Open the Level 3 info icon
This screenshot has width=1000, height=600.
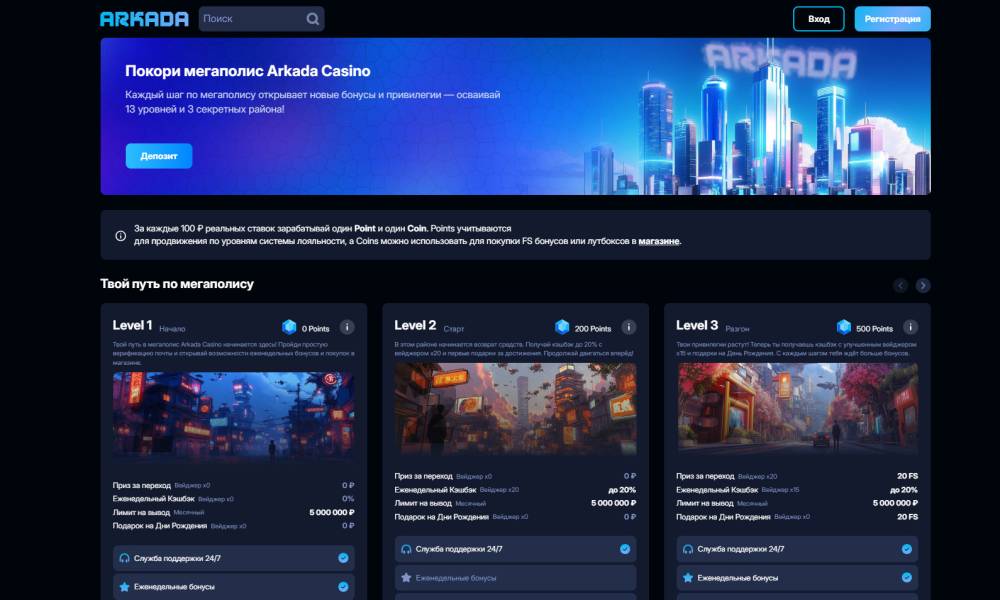(910, 327)
